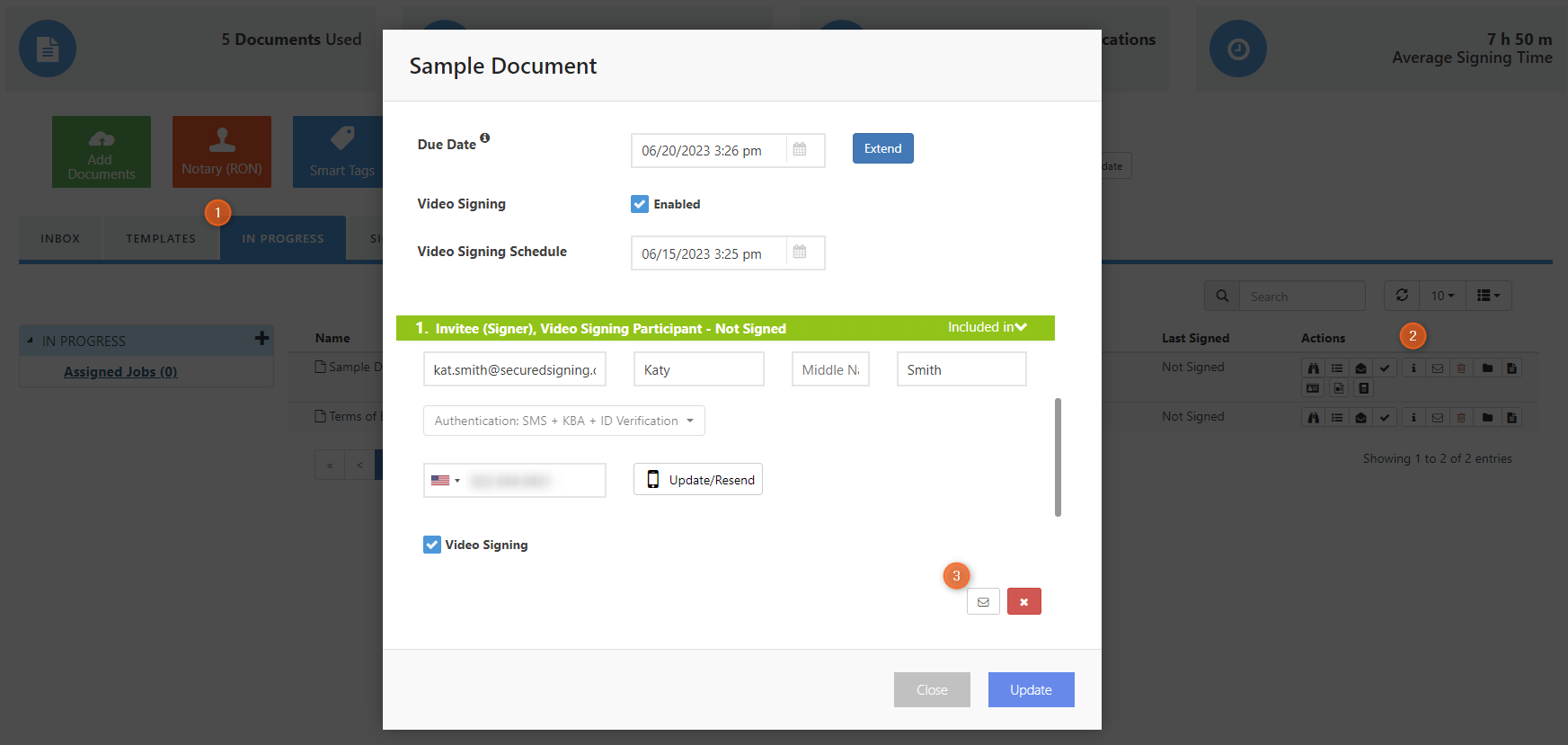
Task: Click the Smart Tags tile
Action: [x=338, y=152]
